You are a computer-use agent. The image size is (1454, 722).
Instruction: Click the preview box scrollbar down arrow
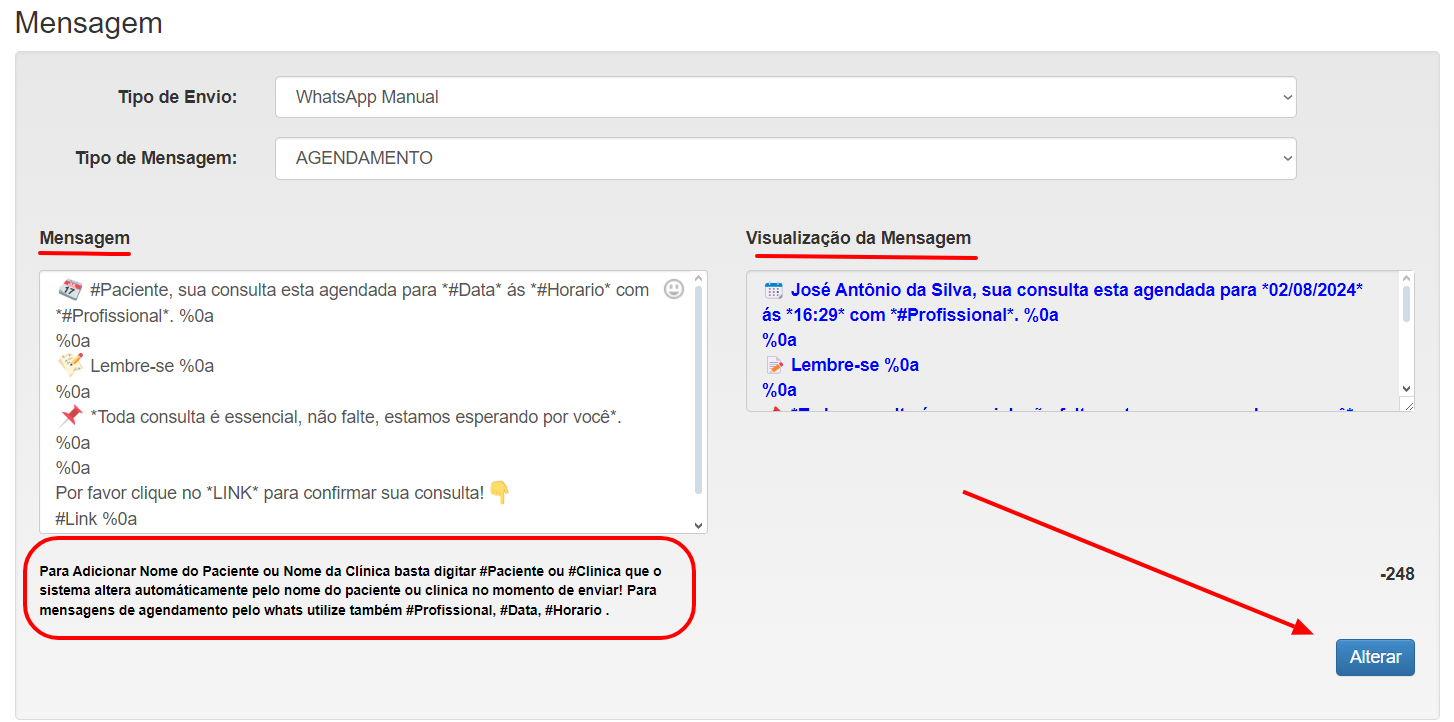click(x=1406, y=388)
